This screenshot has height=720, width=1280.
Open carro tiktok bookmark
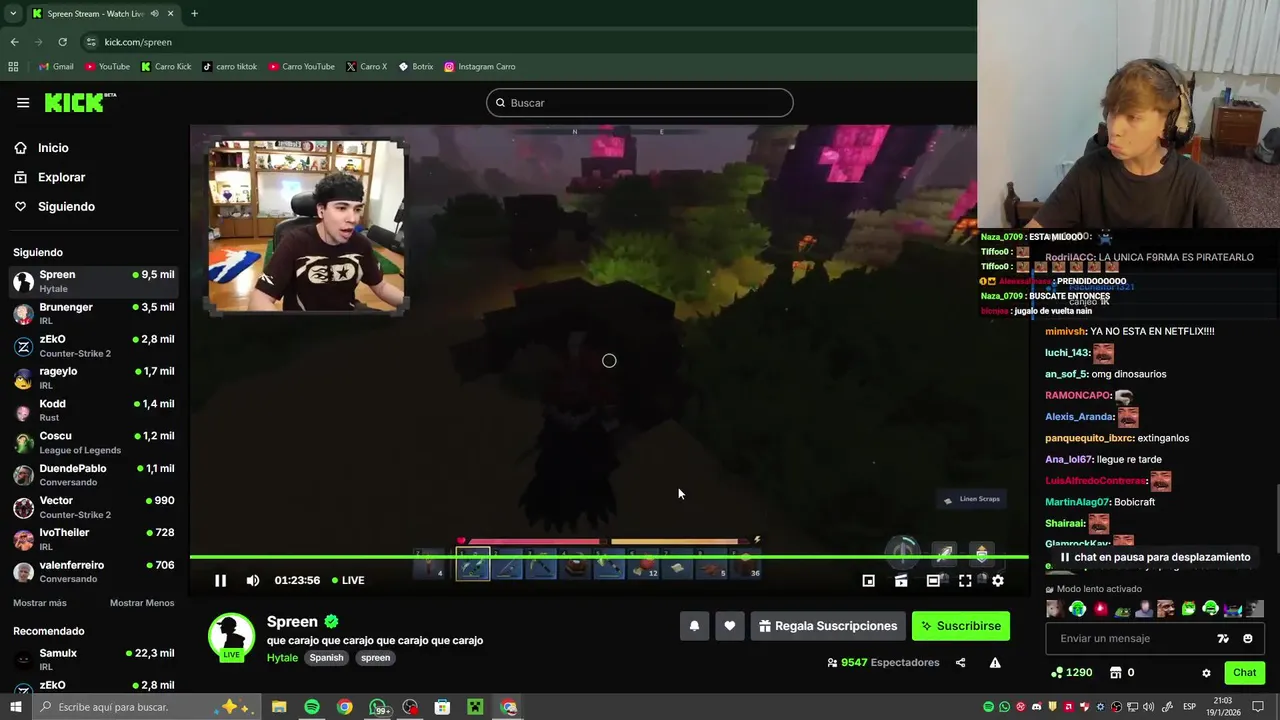[229, 67]
